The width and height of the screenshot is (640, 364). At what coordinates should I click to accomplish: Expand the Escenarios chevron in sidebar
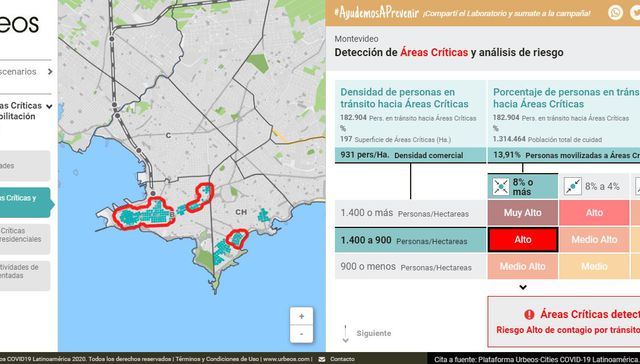(x=50, y=72)
